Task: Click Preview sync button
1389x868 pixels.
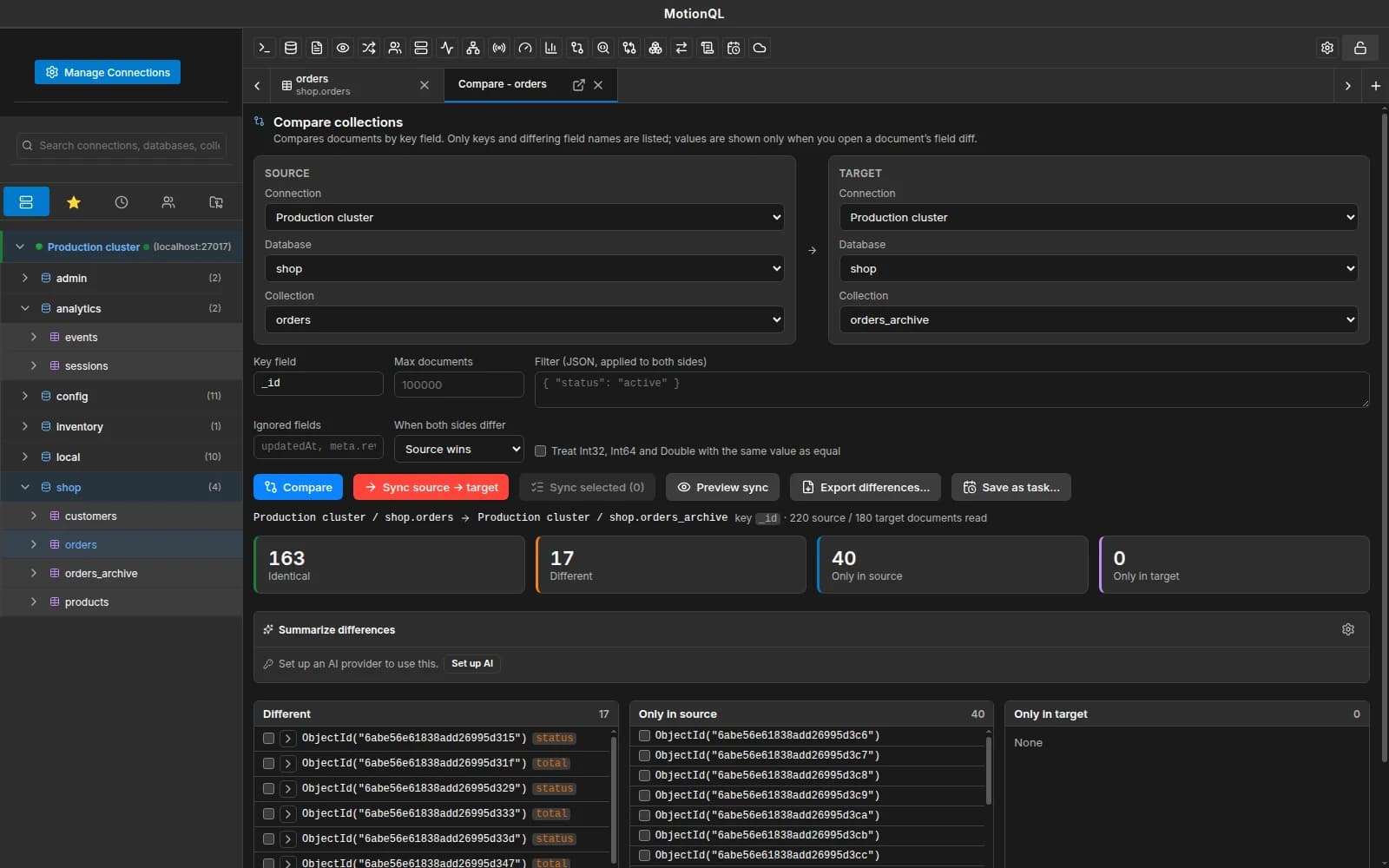Action: [x=722, y=487]
